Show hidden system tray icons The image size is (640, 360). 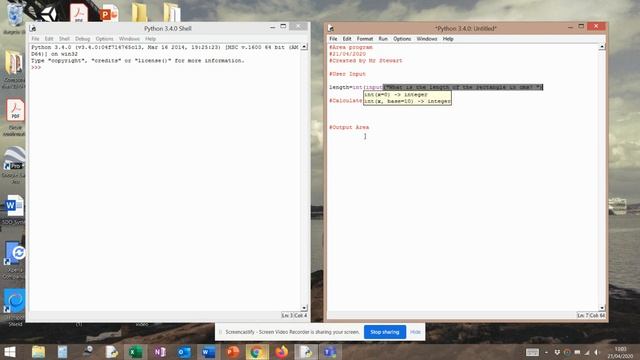tap(547, 352)
